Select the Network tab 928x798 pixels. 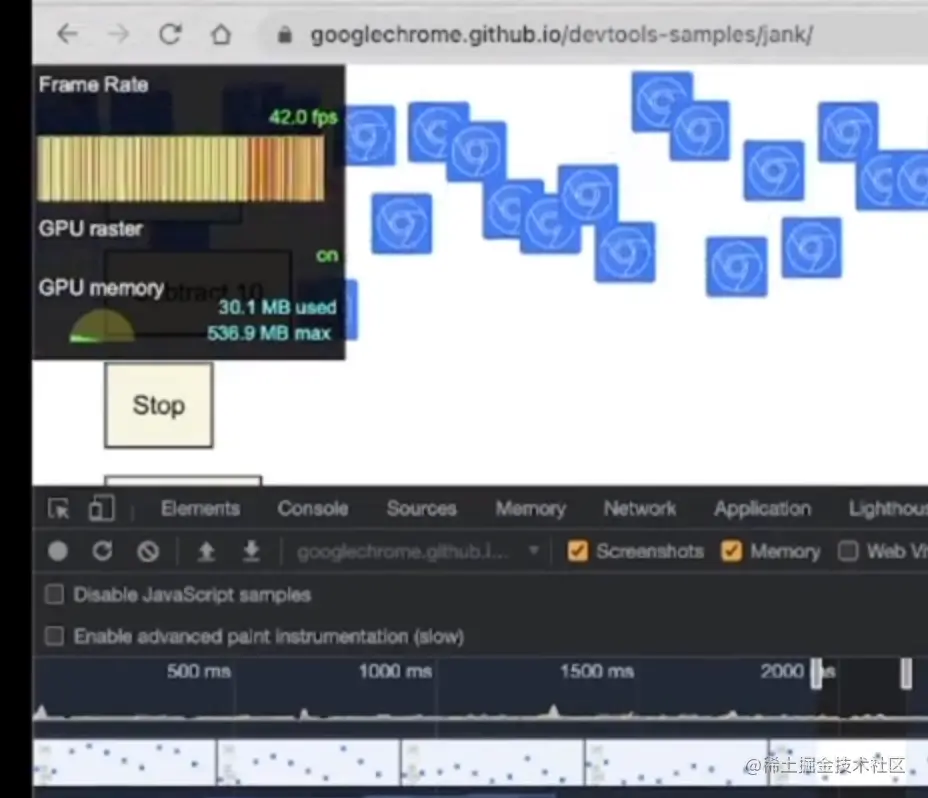pos(640,509)
